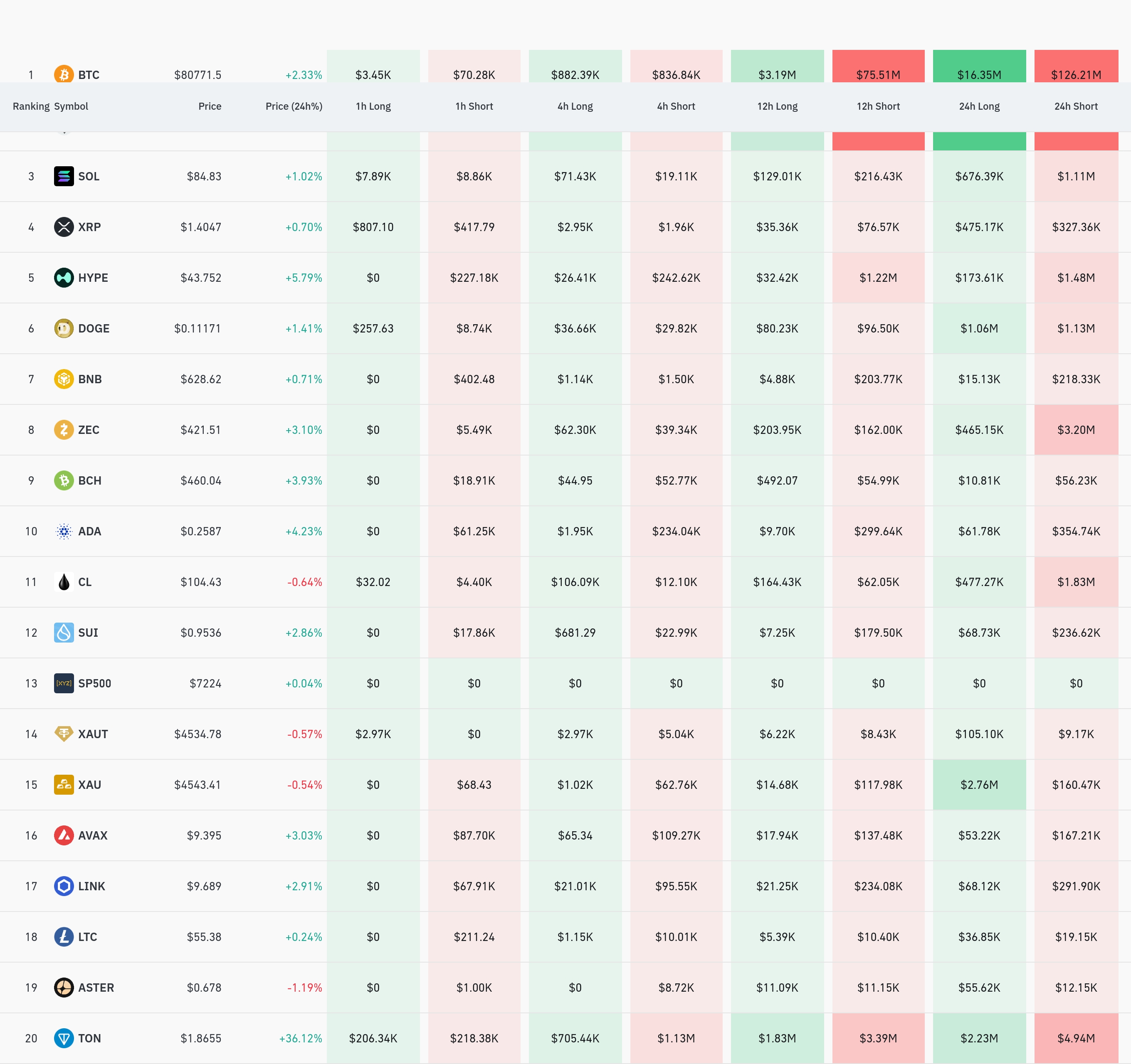Click the SUI coin icon
The width and height of the screenshot is (1131, 1064).
point(64,632)
